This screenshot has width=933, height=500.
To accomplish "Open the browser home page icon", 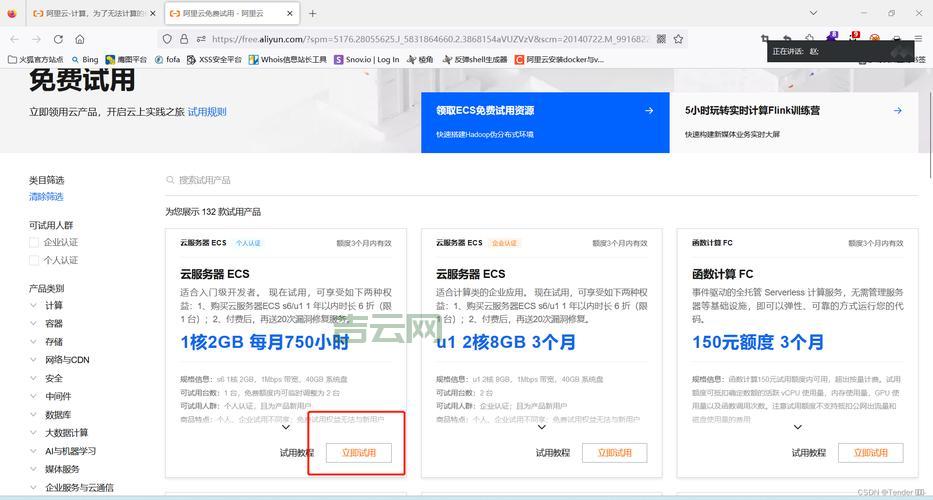I will [80, 39].
